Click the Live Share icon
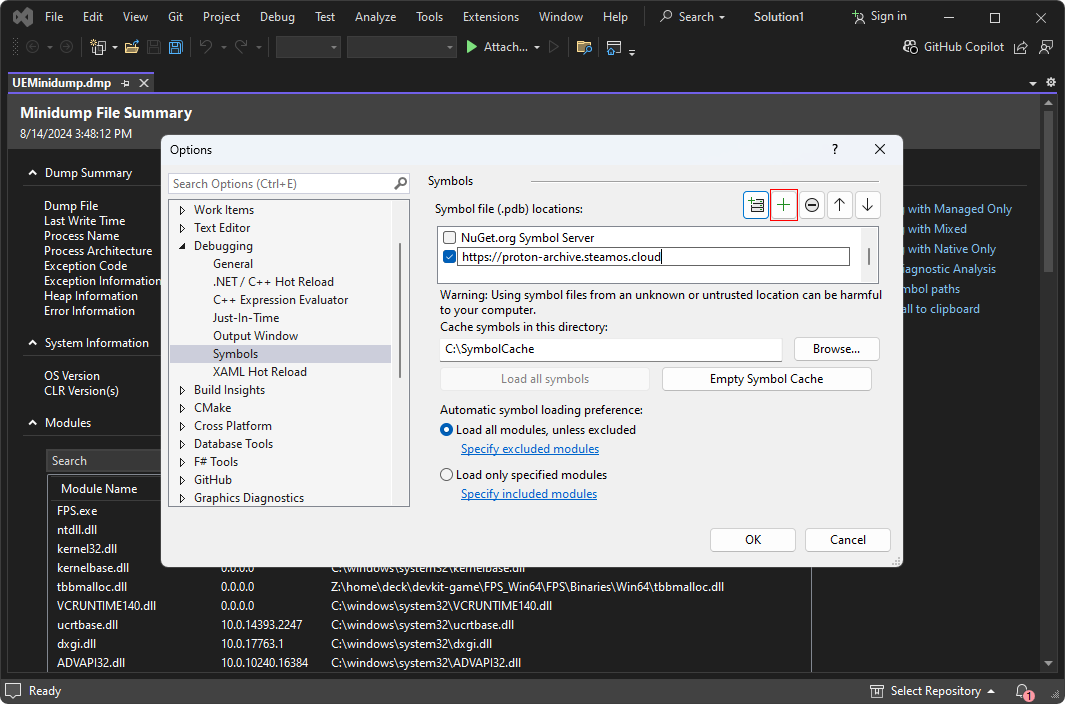The height and width of the screenshot is (704, 1065). point(1020,47)
